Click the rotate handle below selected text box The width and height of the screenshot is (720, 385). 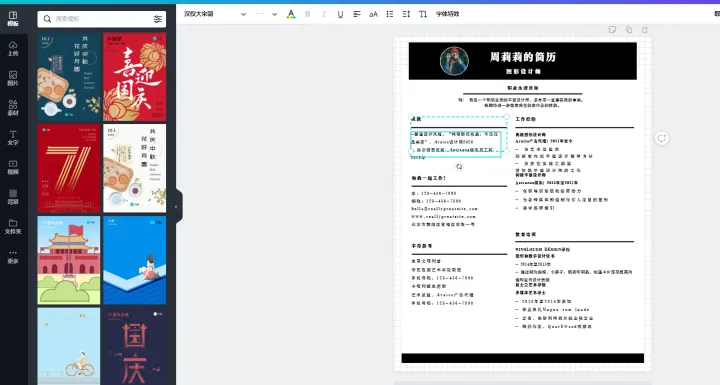pyautogui.click(x=459, y=166)
